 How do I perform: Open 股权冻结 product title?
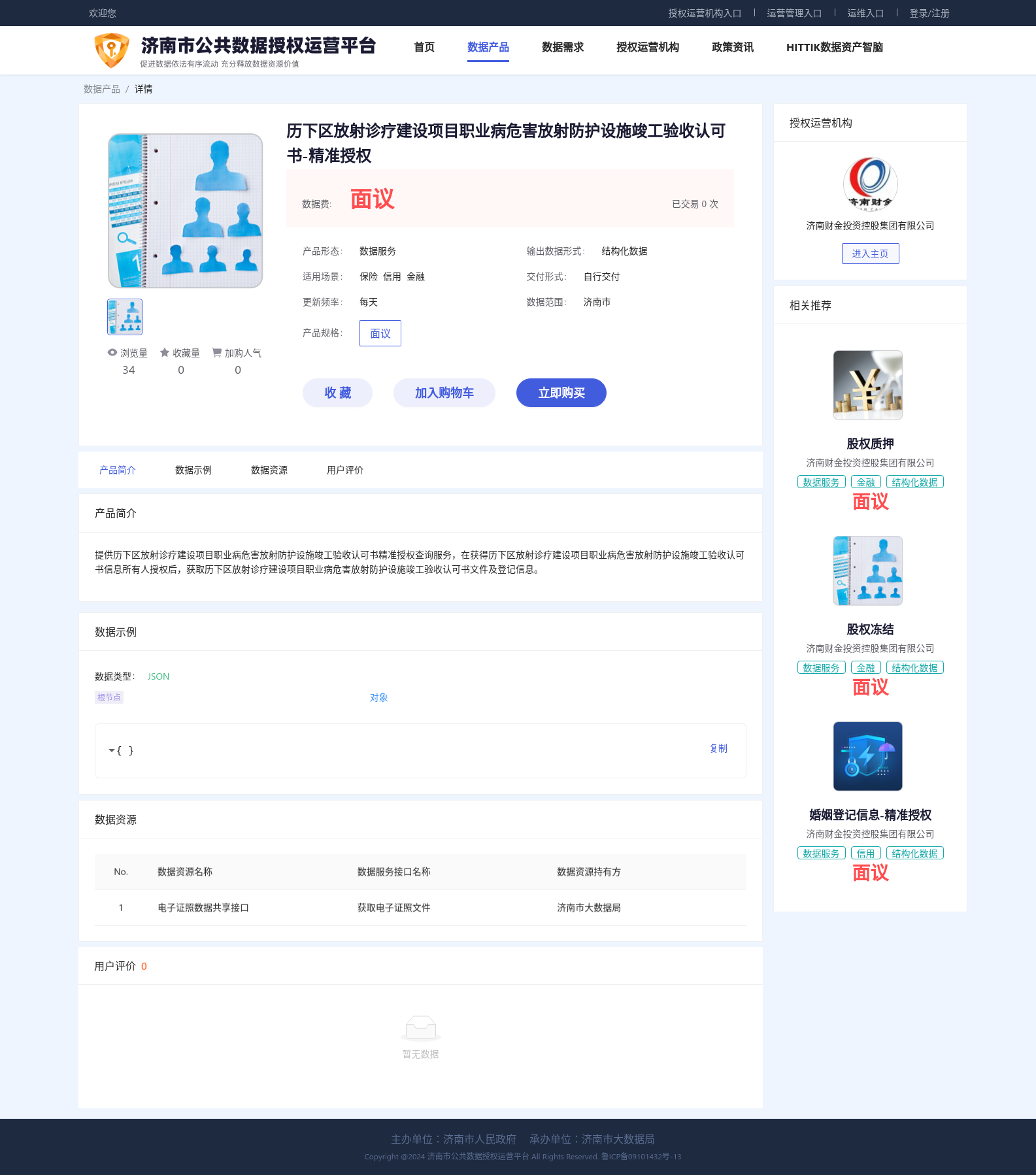point(870,629)
